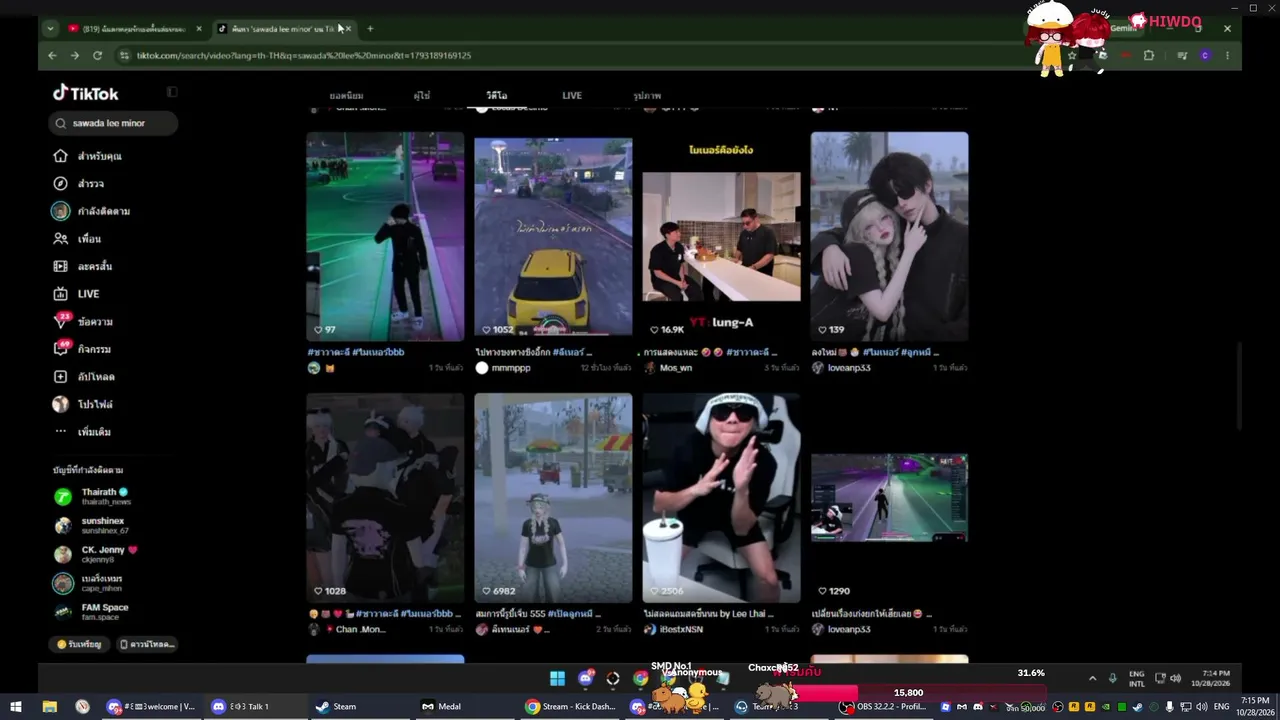The height and width of the screenshot is (720, 1280).
Task: Click the Get Coins (รับเหรียญ) button
Action: coord(80,644)
